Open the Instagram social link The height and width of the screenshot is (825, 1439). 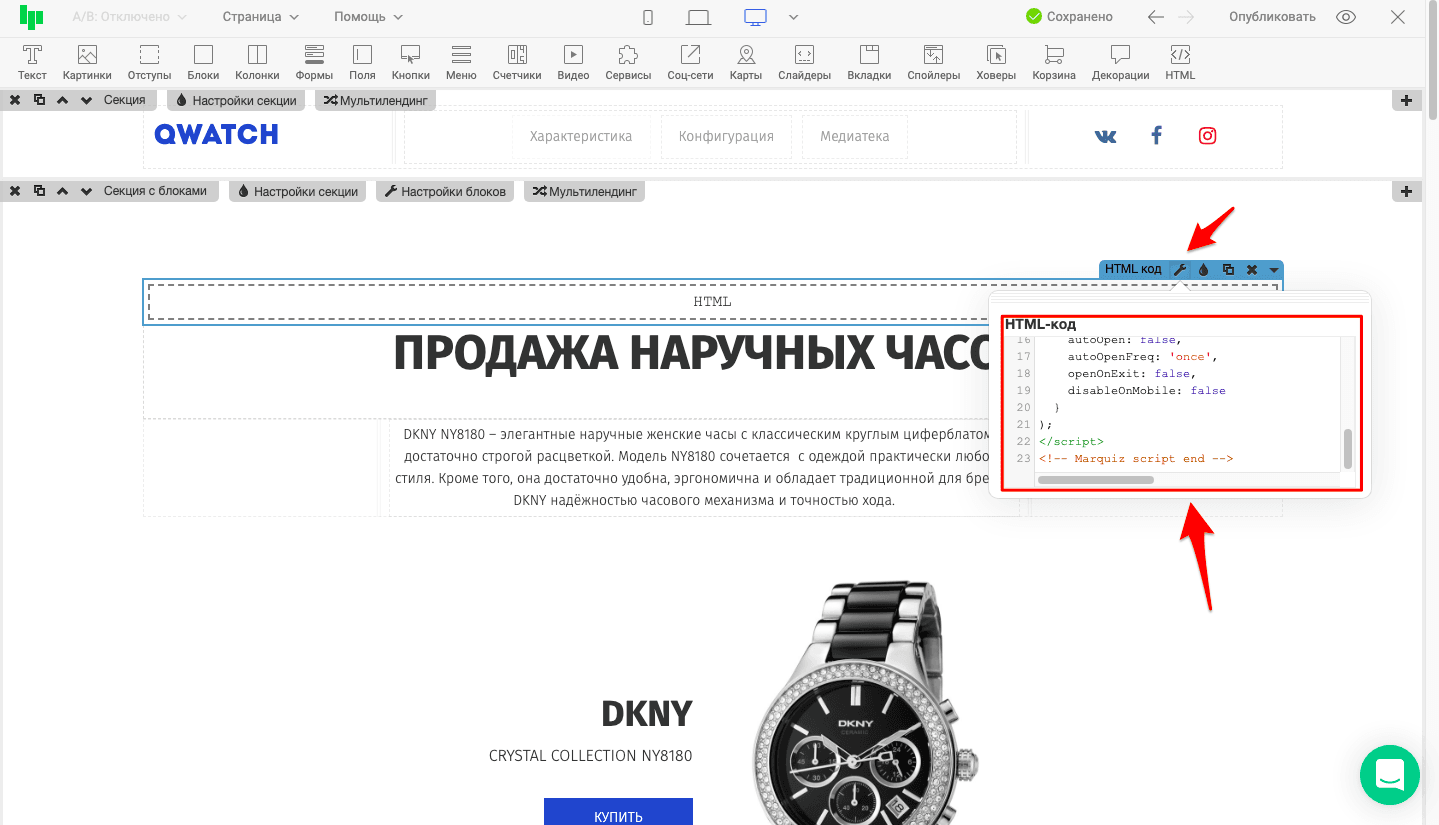1208,136
